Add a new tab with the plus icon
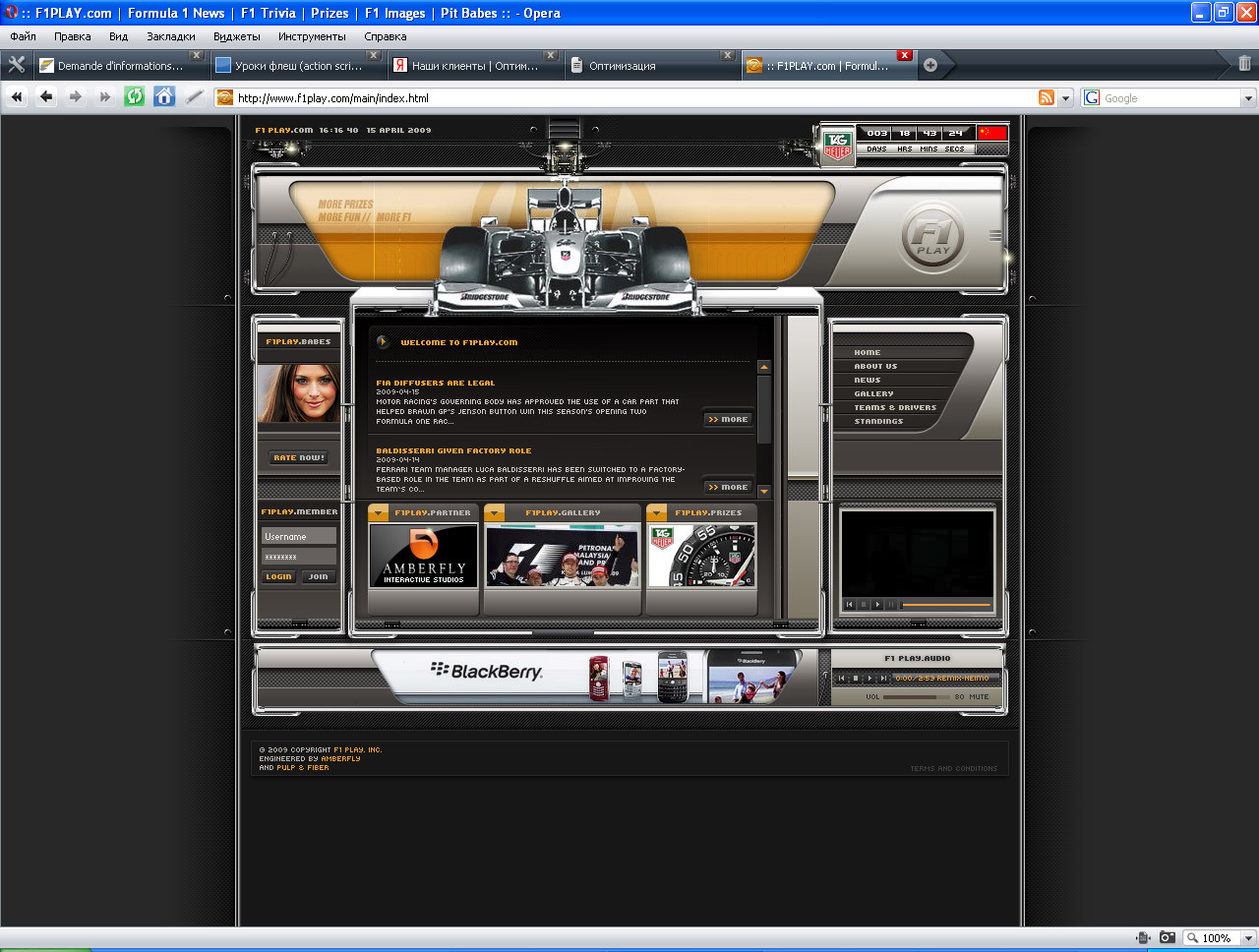 (x=930, y=65)
